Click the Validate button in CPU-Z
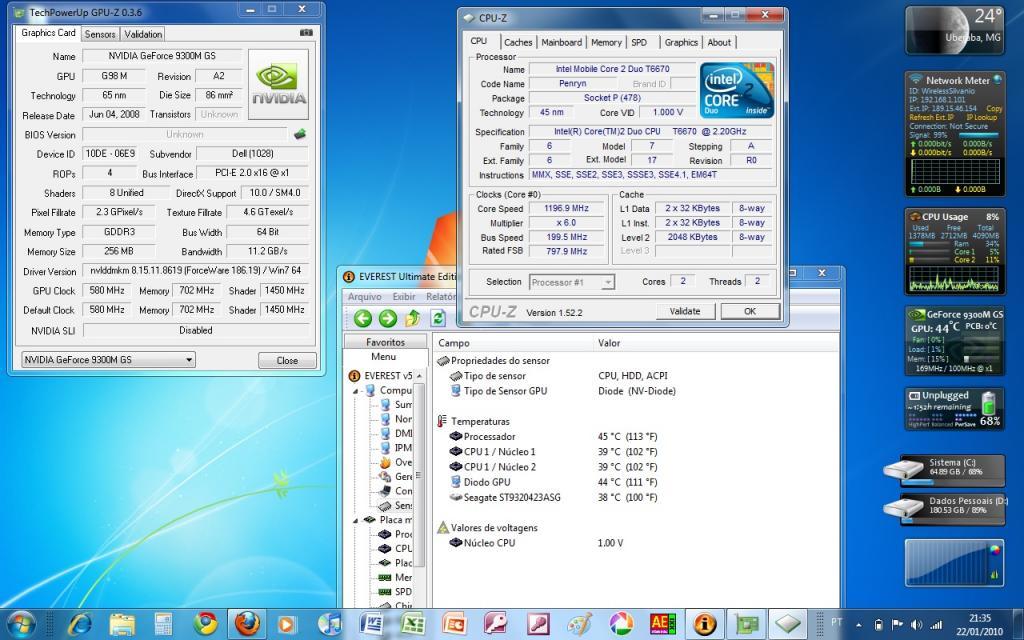1024x640 pixels. click(x=685, y=312)
